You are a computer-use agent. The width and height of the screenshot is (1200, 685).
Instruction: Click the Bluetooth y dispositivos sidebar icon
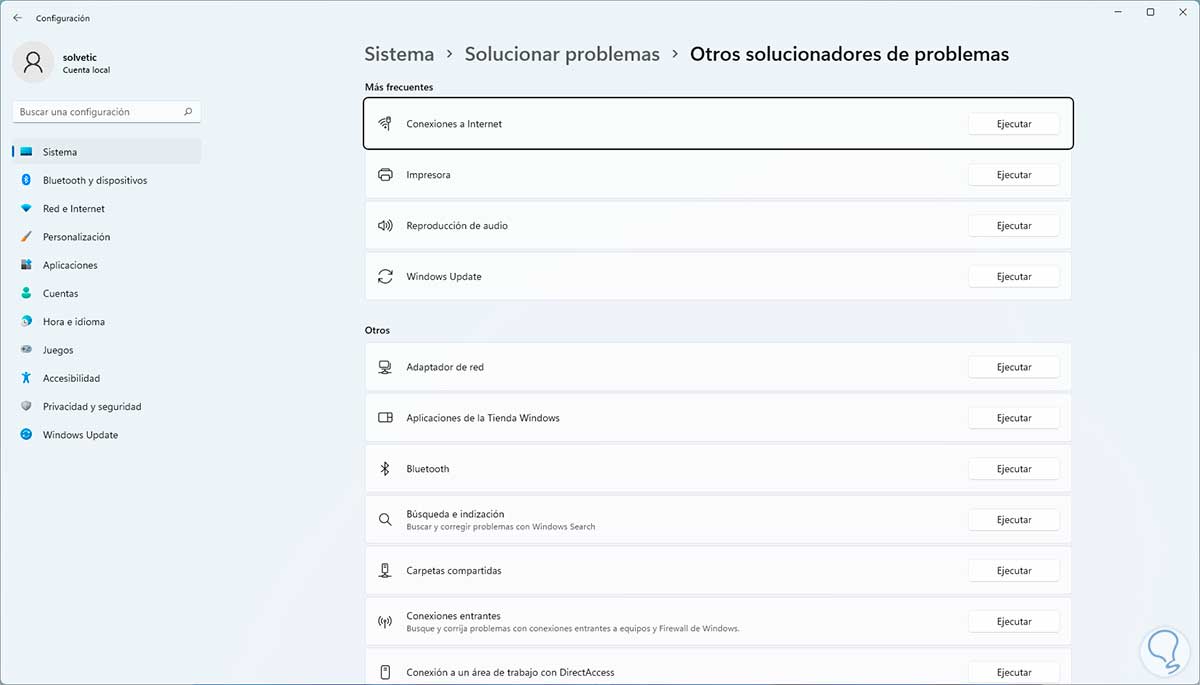coord(26,181)
